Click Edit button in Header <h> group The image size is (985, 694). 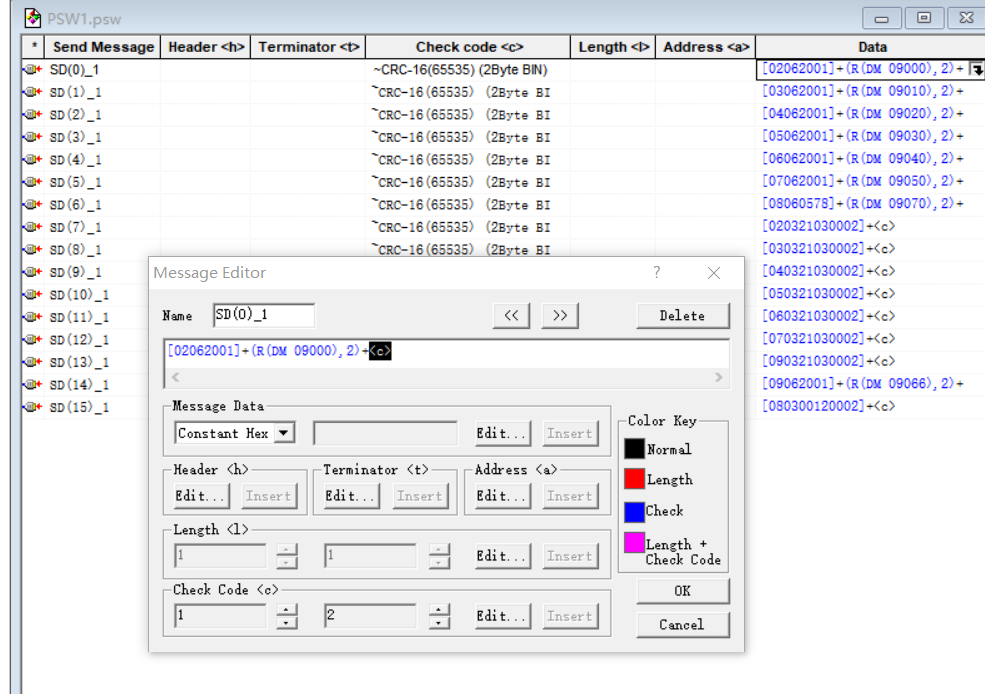pyautogui.click(x=201, y=496)
